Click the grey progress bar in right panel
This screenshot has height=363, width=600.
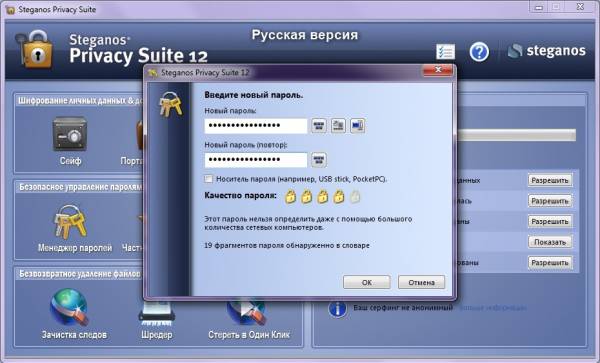tap(517, 135)
